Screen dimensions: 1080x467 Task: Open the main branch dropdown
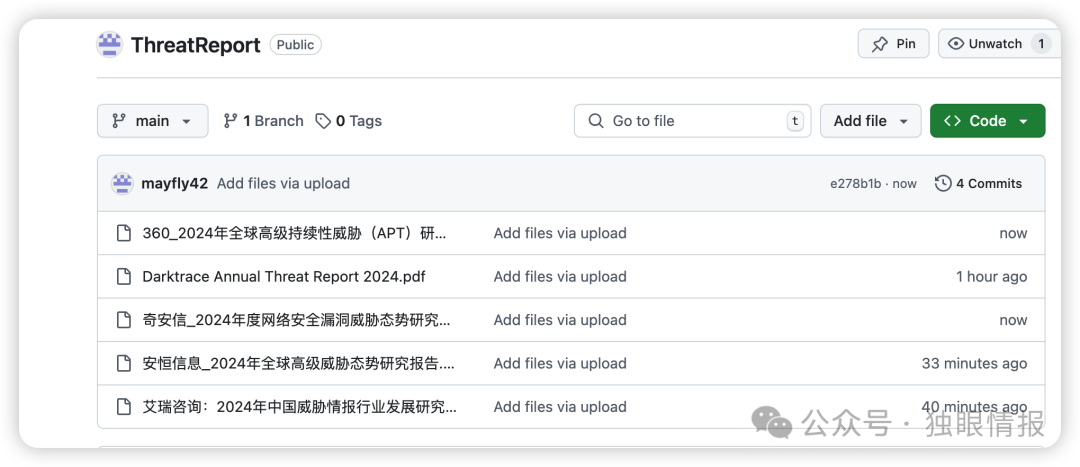click(x=152, y=121)
